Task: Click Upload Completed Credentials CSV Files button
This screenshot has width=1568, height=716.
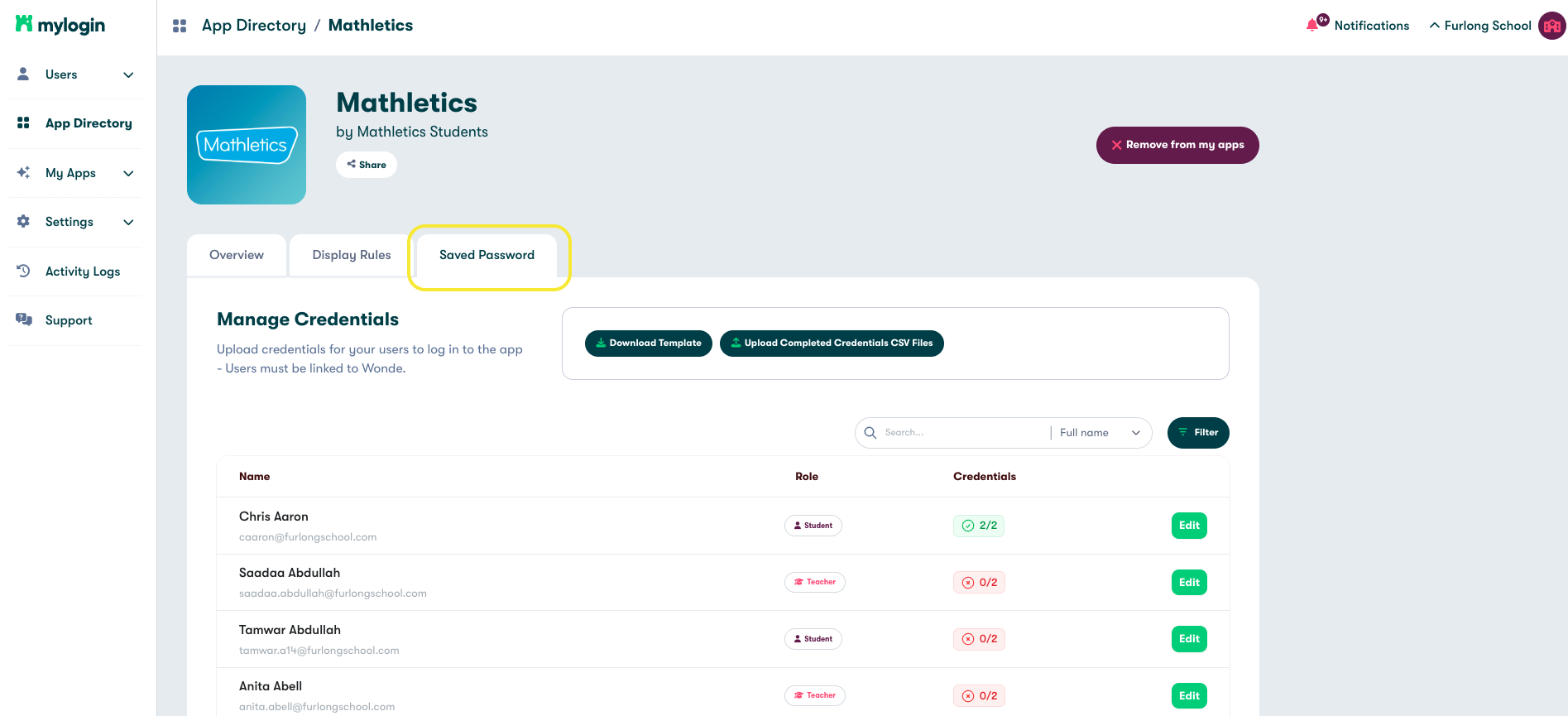Action: [832, 344]
